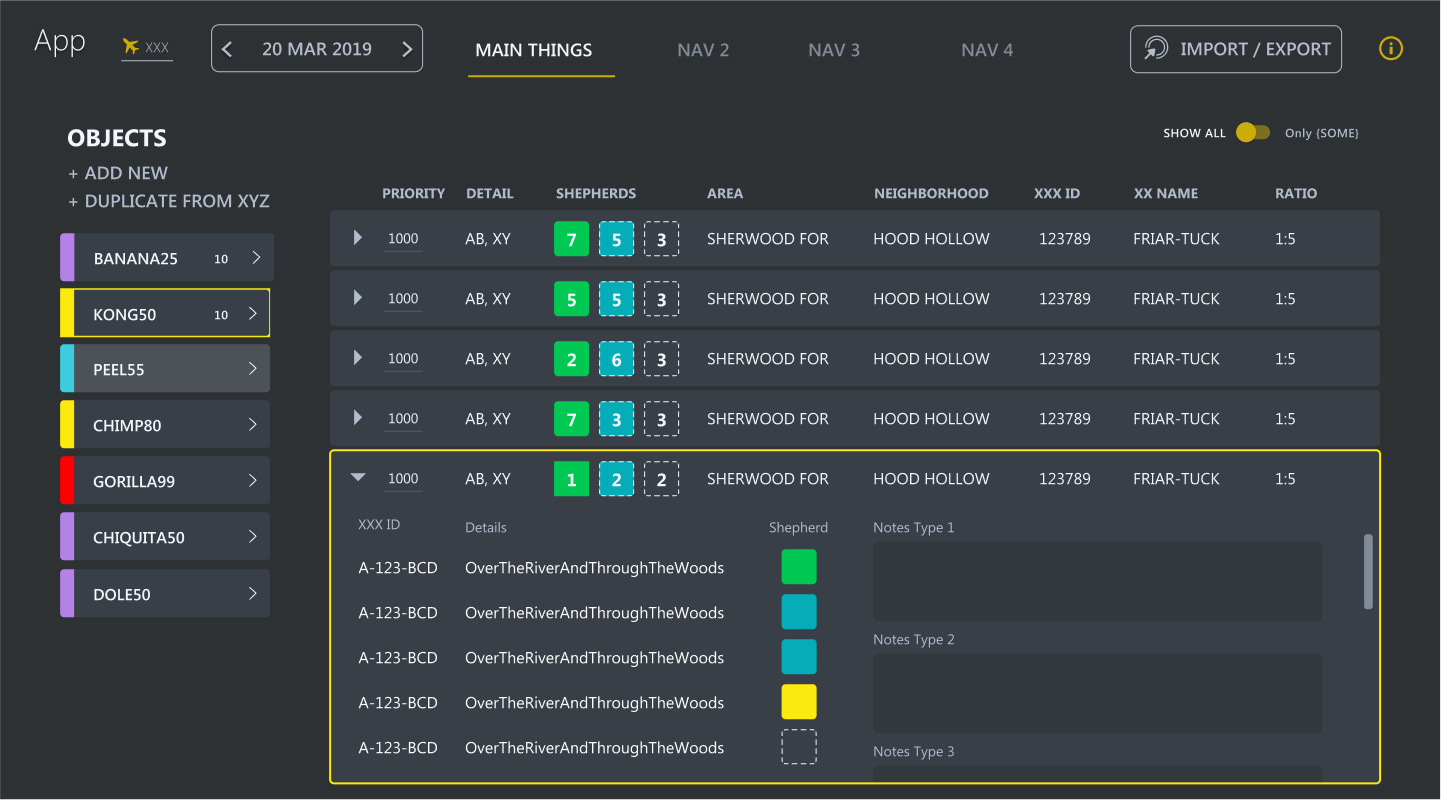Image resolution: width=1441 pixels, height=800 pixels.
Task: Click green shepherd badge 2
Action: pyautogui.click(x=572, y=359)
